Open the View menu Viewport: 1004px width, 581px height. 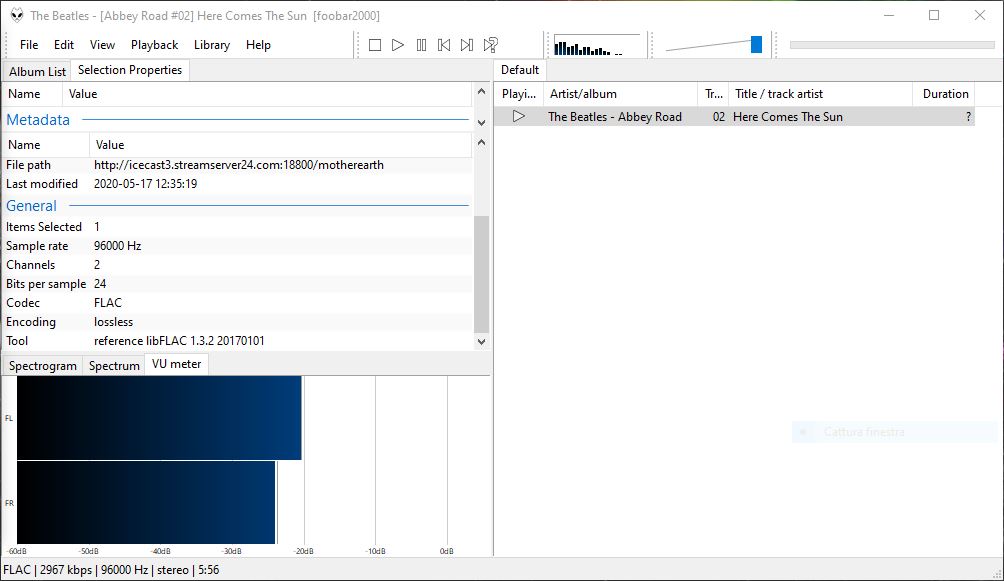click(102, 45)
